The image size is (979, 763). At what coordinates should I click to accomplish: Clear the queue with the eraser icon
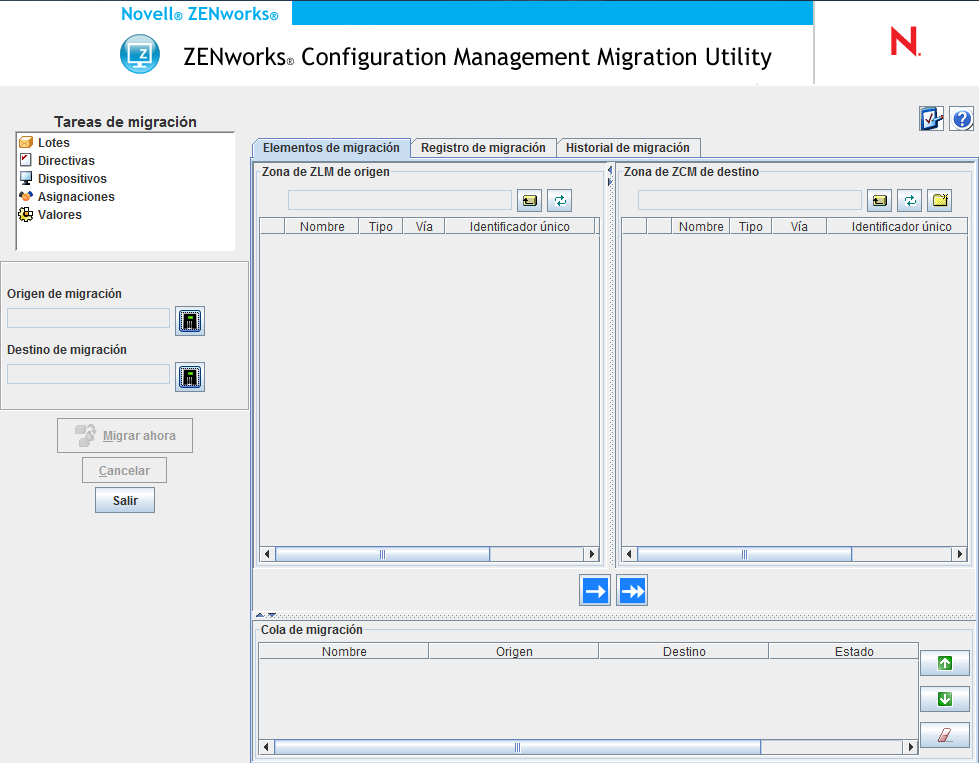944,735
